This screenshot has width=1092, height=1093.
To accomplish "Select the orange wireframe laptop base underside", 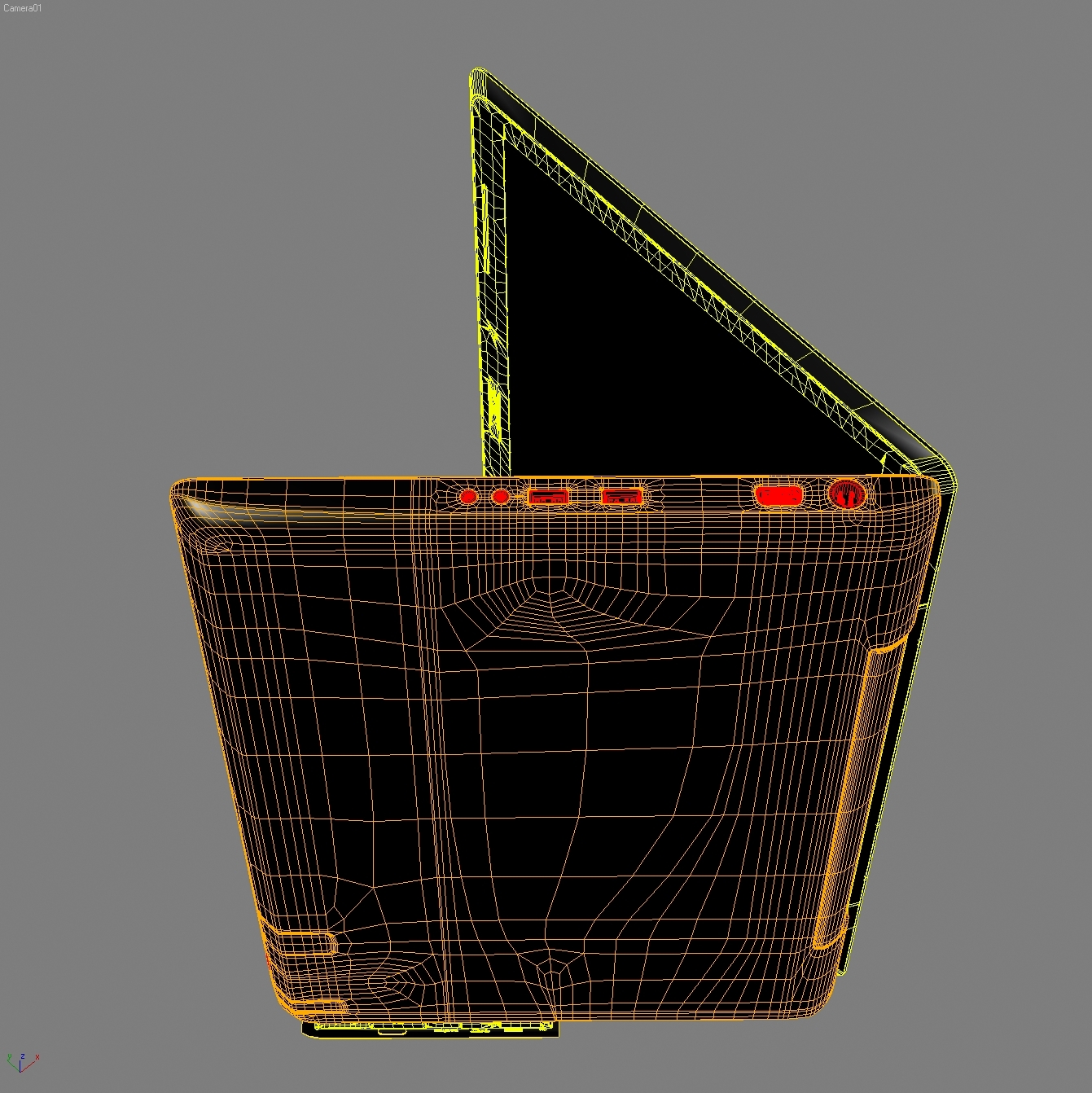I will (554, 749).
